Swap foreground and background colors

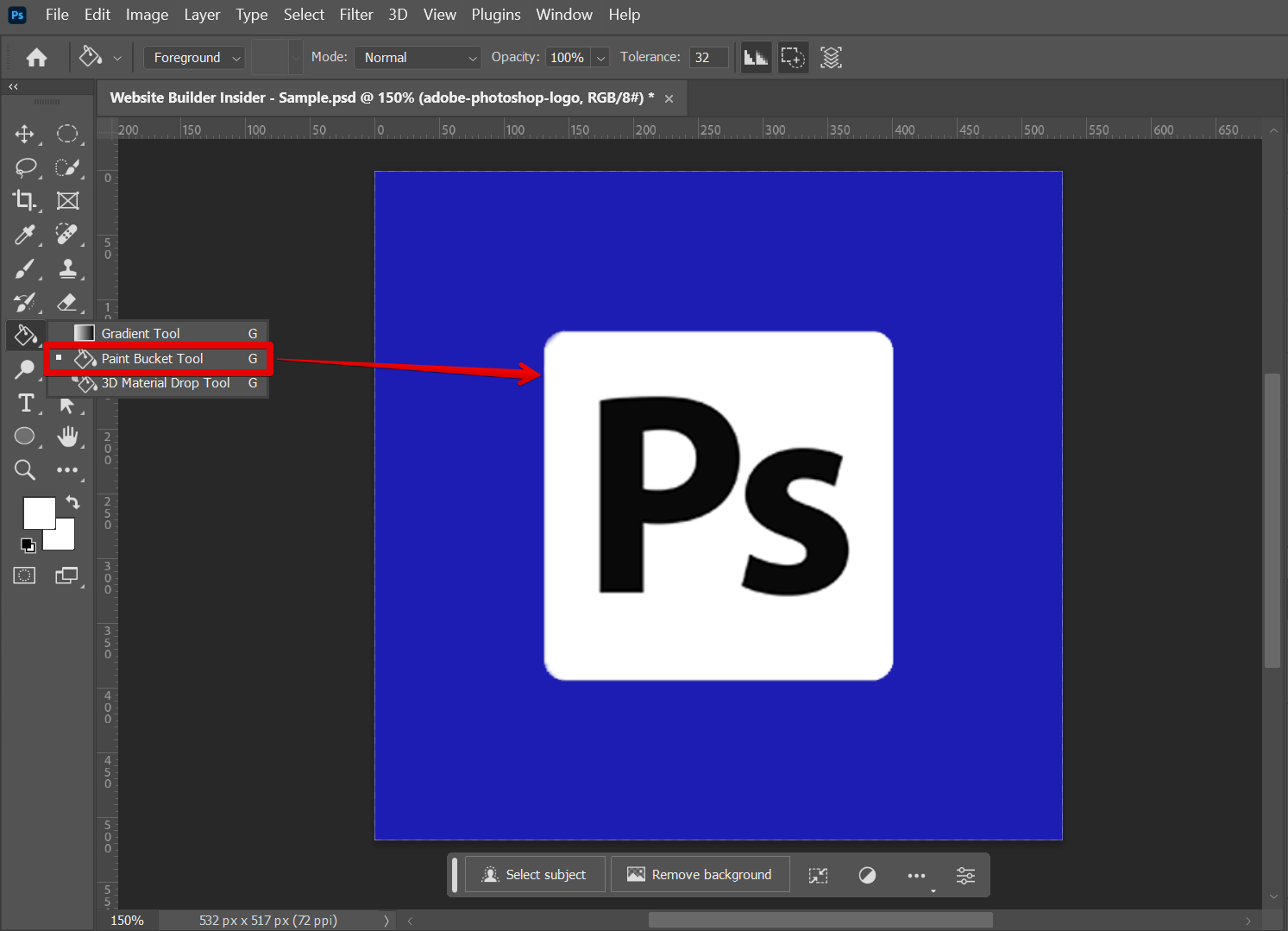tap(73, 502)
